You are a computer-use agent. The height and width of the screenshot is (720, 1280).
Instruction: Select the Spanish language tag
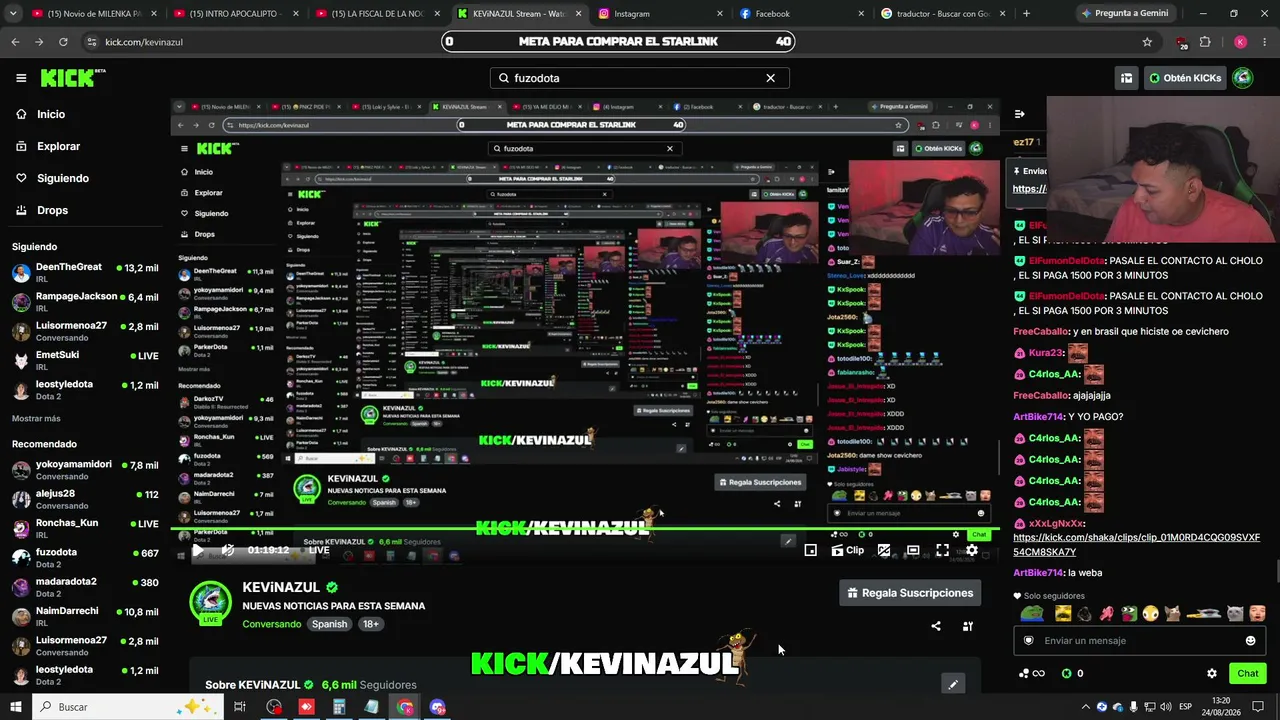click(x=329, y=624)
